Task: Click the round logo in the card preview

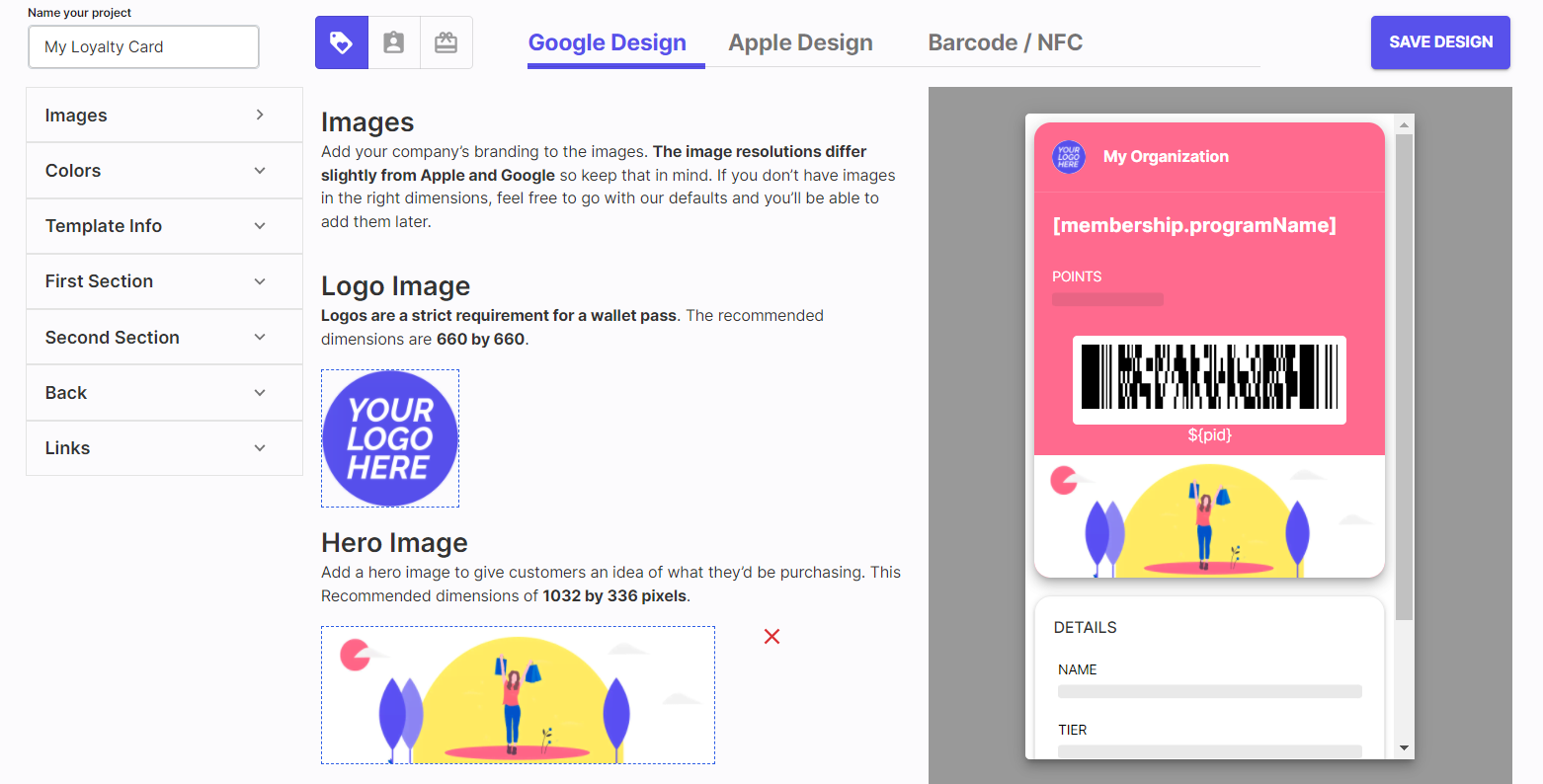Action: click(x=1069, y=156)
